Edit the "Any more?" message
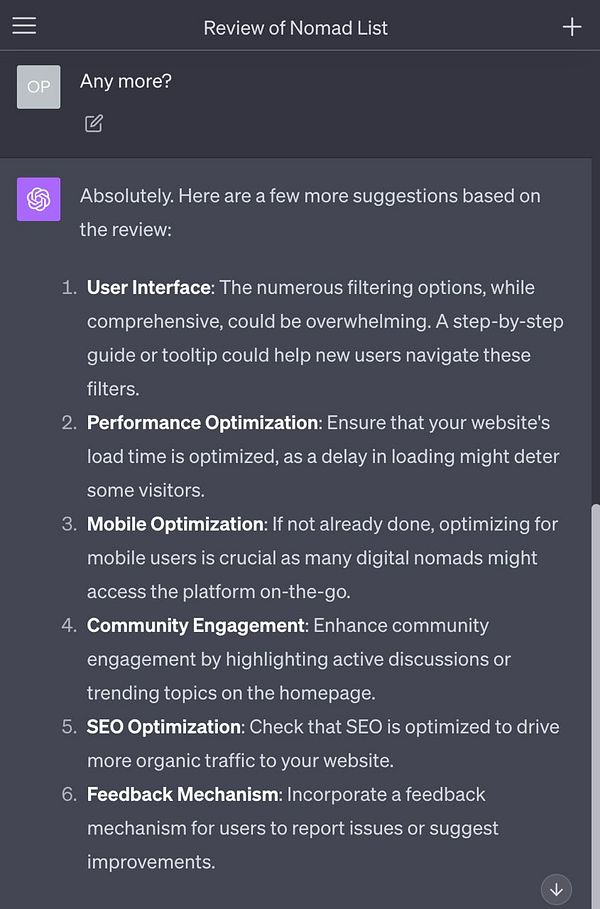 pyautogui.click(x=94, y=123)
